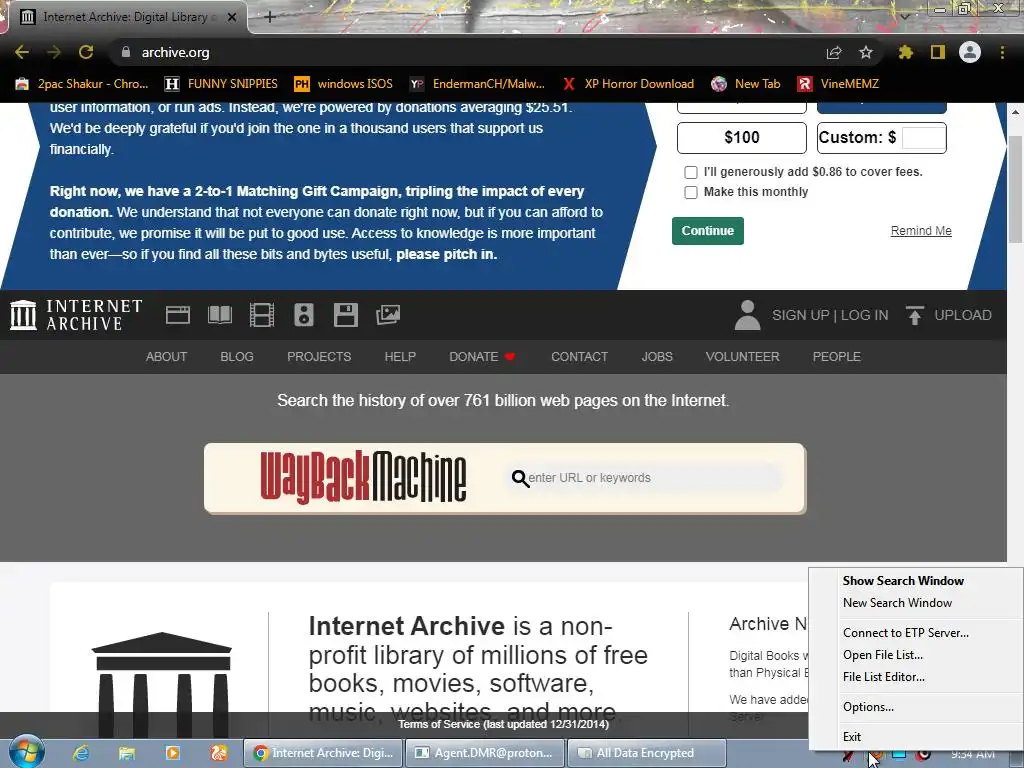Open the Texts book icon

tap(219, 315)
